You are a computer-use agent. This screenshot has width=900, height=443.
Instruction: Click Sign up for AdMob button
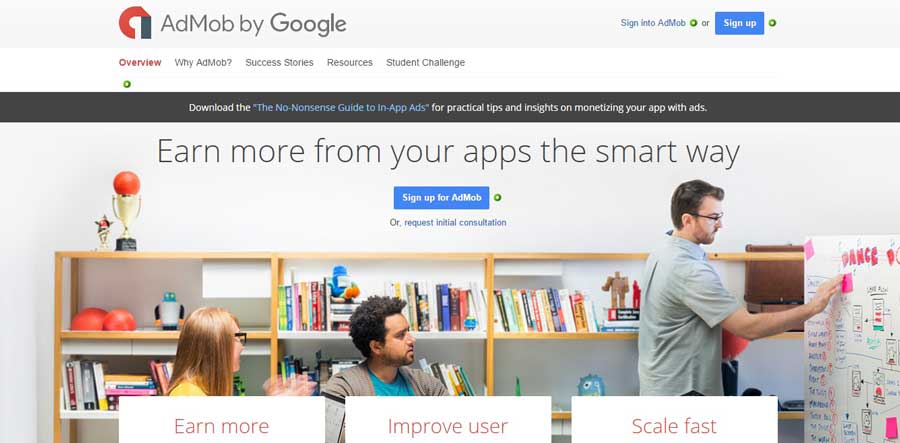[441, 197]
